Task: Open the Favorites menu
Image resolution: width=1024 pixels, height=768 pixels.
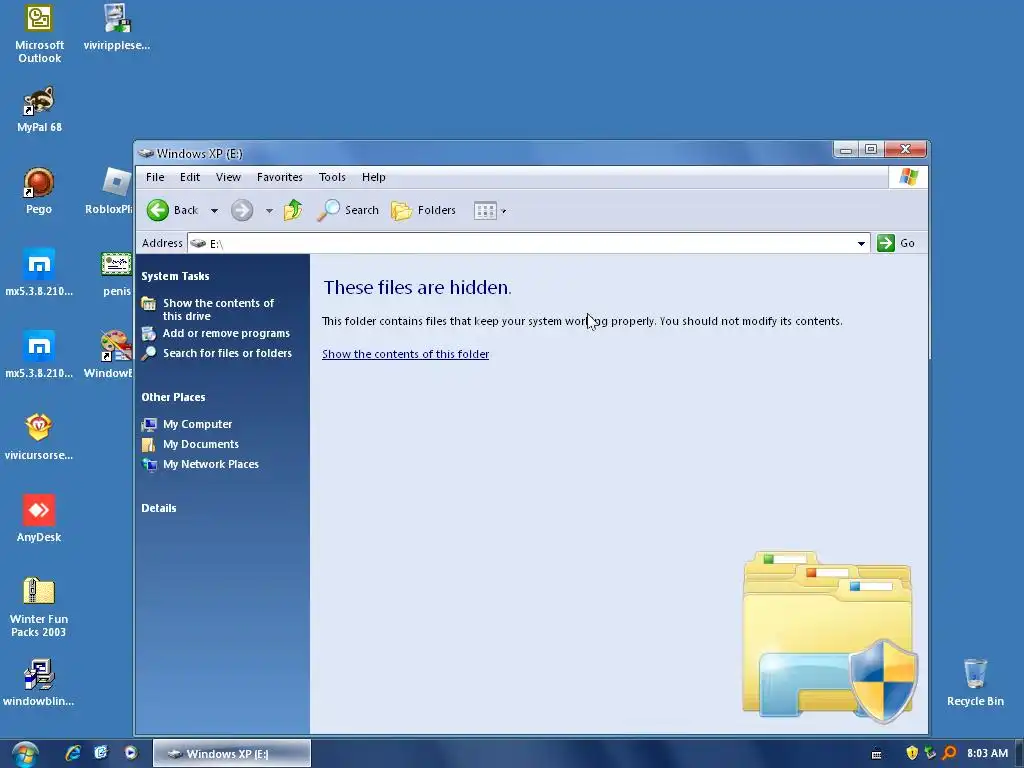Action: point(280,177)
